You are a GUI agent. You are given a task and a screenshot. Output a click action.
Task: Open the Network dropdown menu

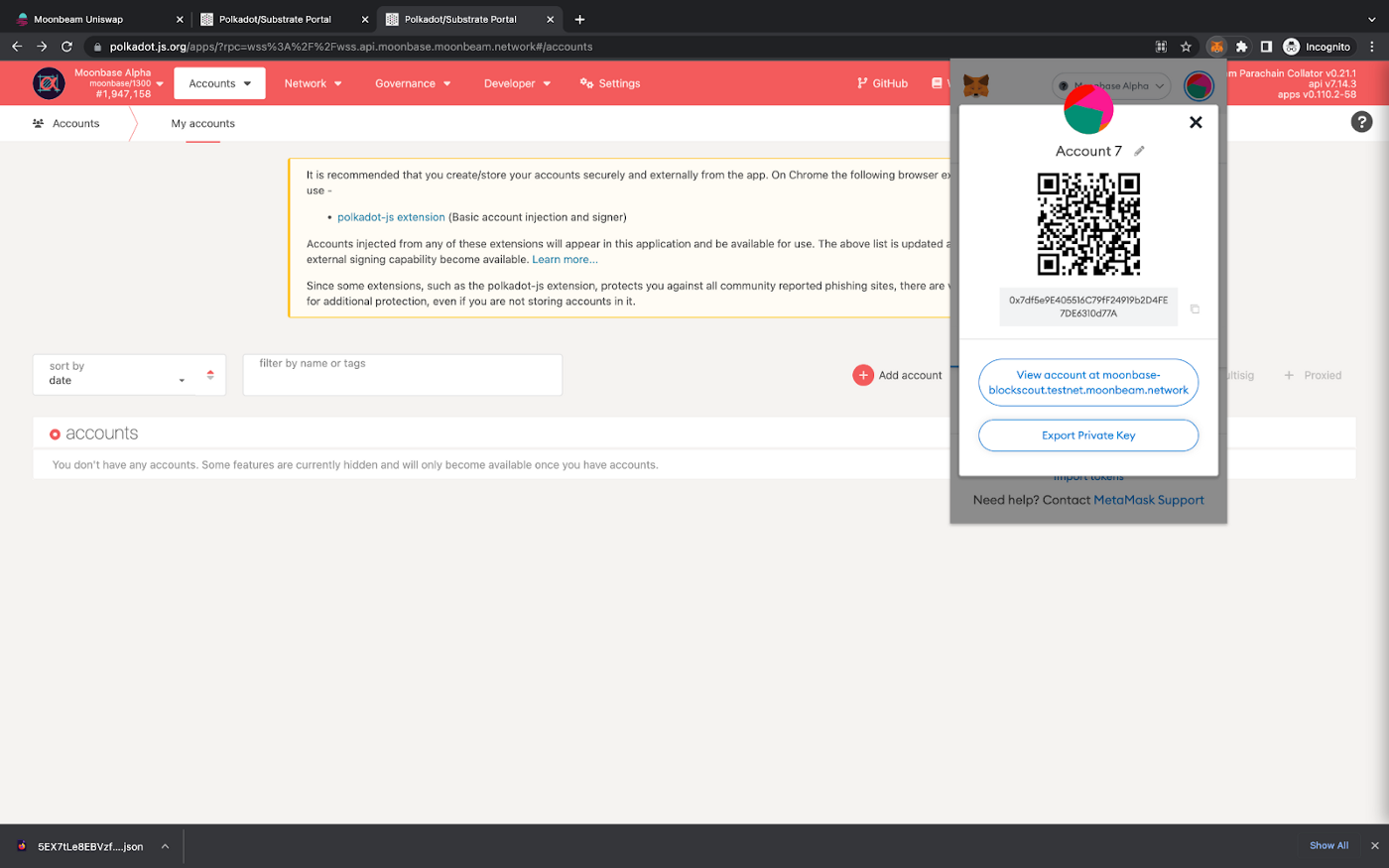pos(313,83)
